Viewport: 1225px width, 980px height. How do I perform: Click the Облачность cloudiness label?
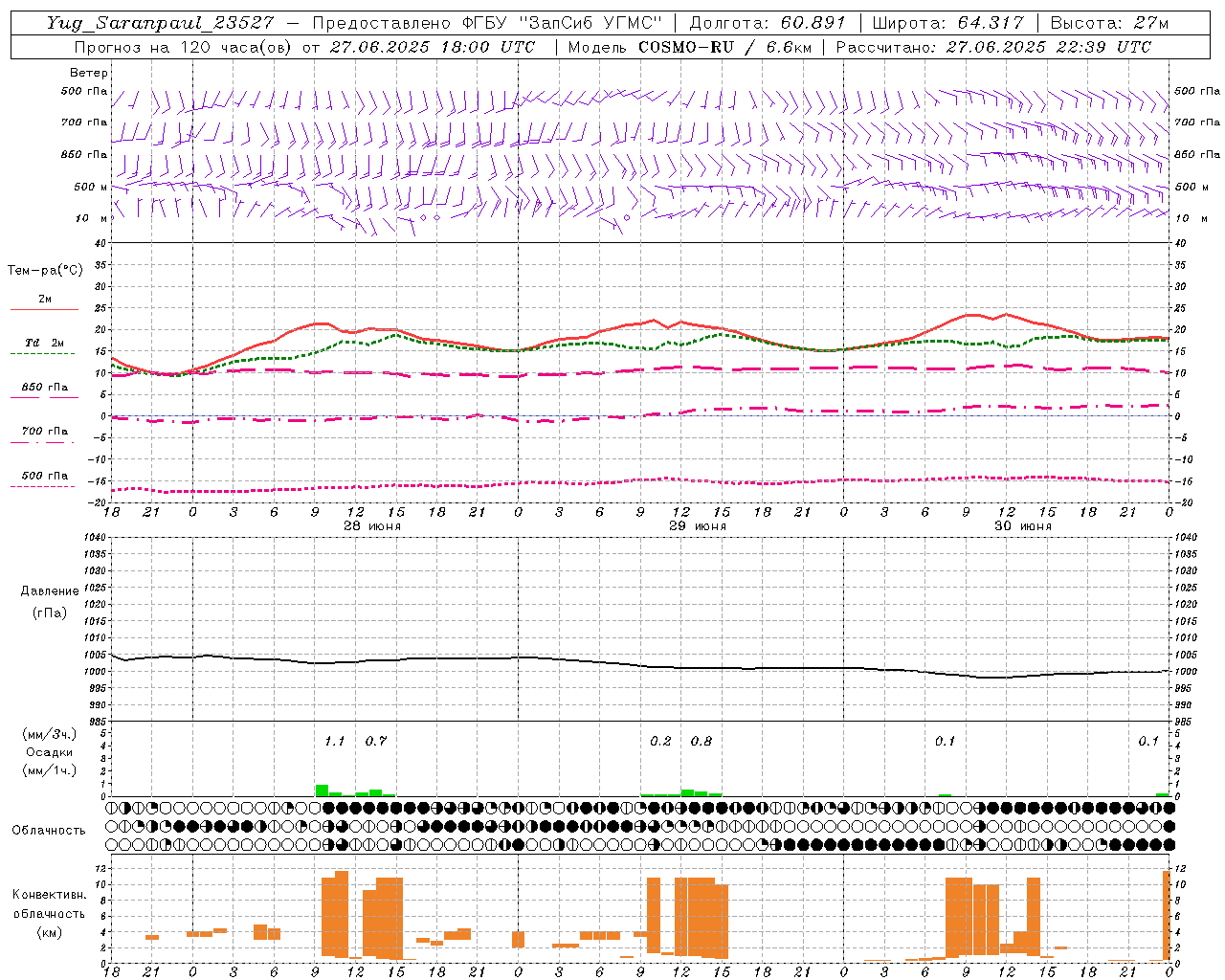click(x=49, y=830)
